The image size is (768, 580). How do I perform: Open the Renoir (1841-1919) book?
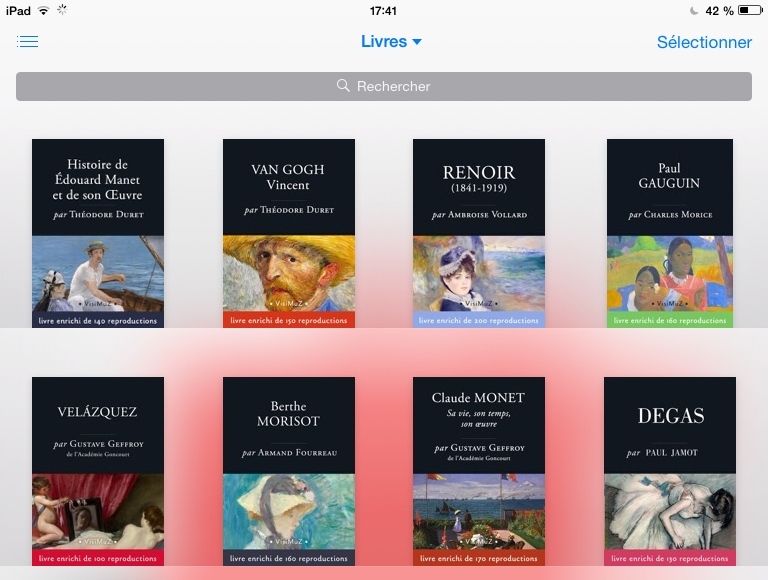pos(479,233)
